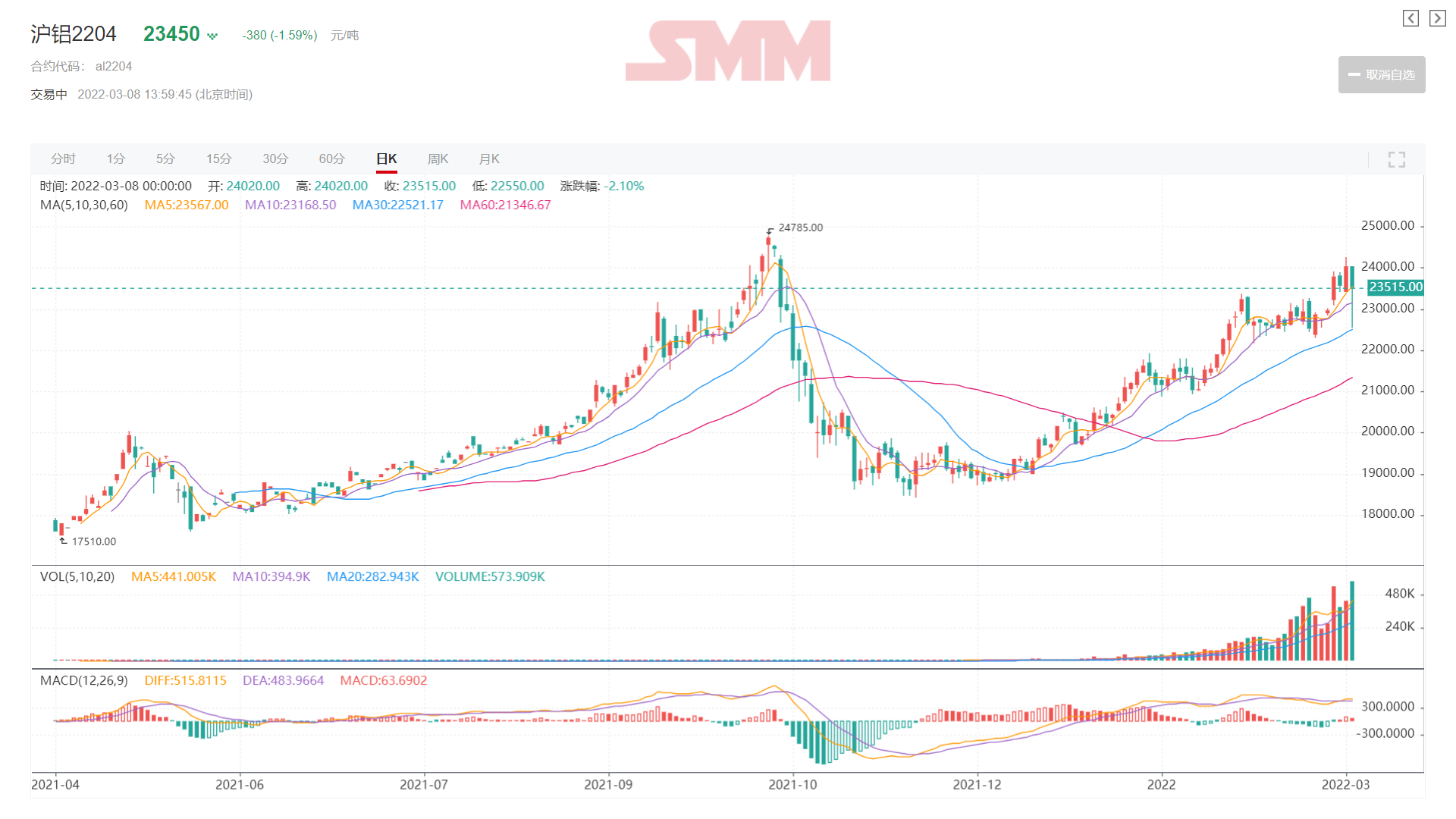Click the 25000.00 price axis label
The width and height of the screenshot is (1456, 819).
[x=1388, y=226]
